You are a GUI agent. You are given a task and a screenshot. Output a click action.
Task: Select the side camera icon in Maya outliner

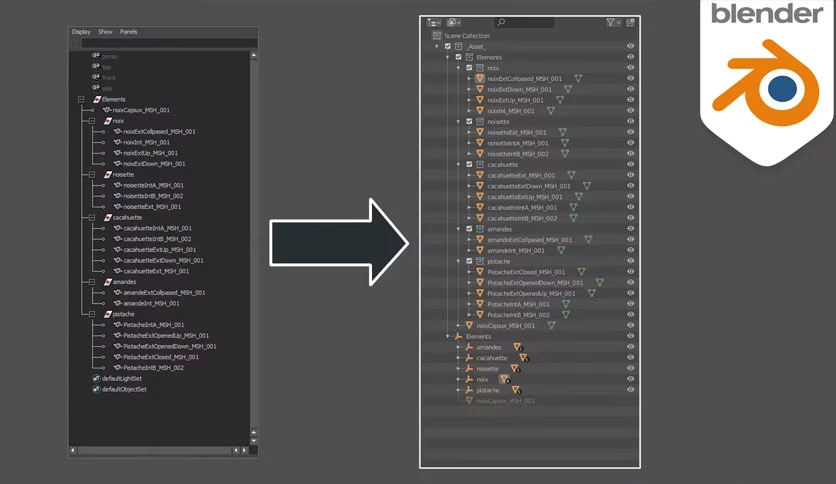pyautogui.click(x=95, y=88)
